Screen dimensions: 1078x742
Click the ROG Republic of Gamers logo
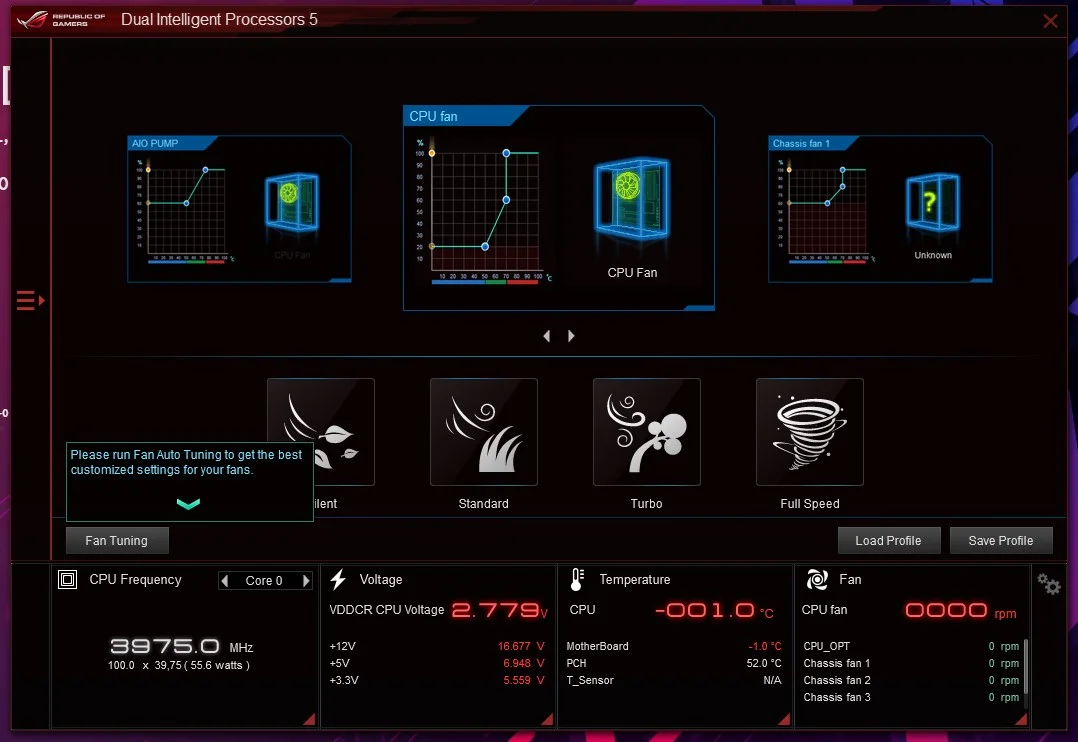tap(61, 19)
